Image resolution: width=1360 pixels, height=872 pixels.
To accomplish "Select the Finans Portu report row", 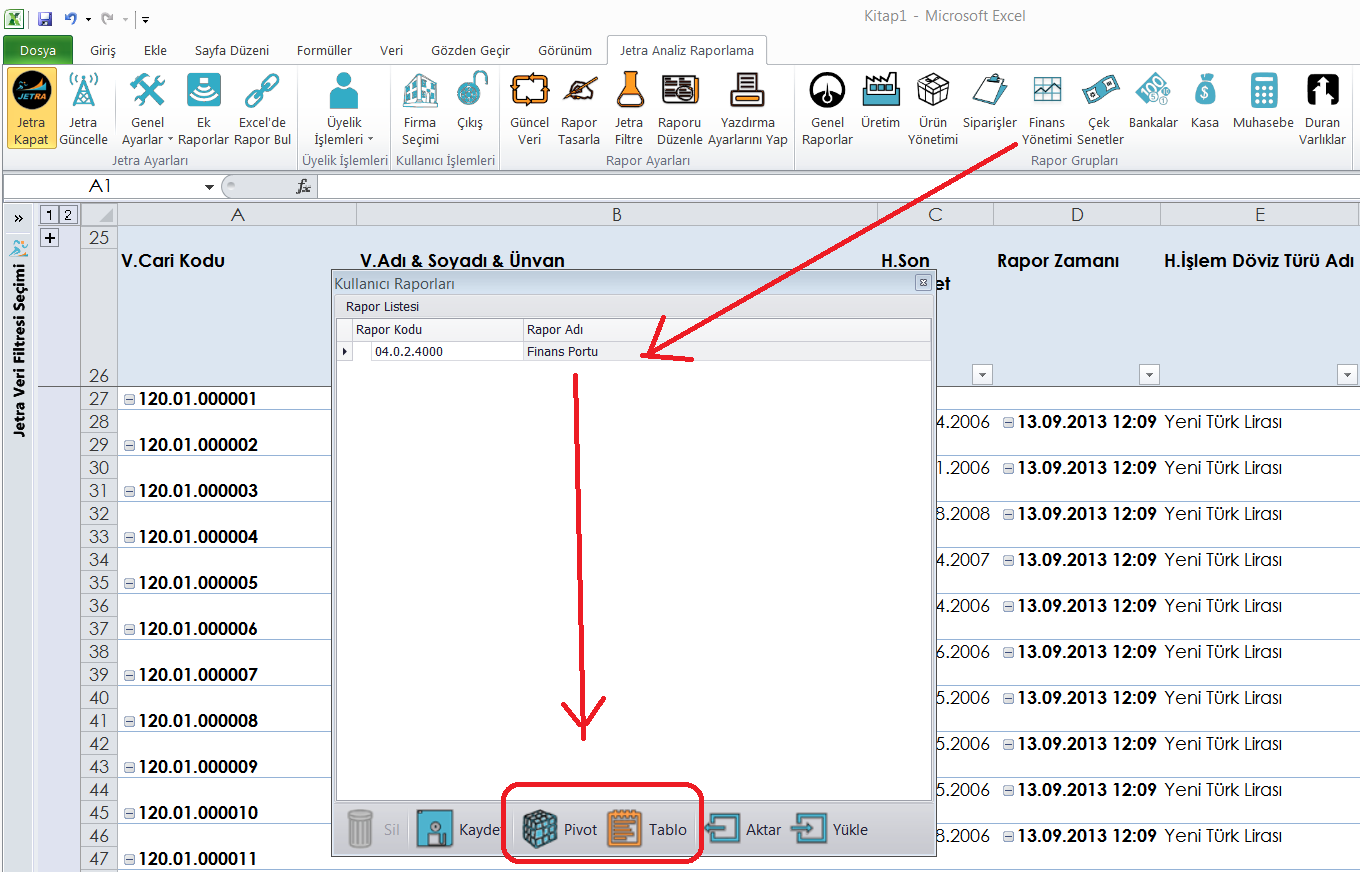I will pyautogui.click(x=634, y=351).
